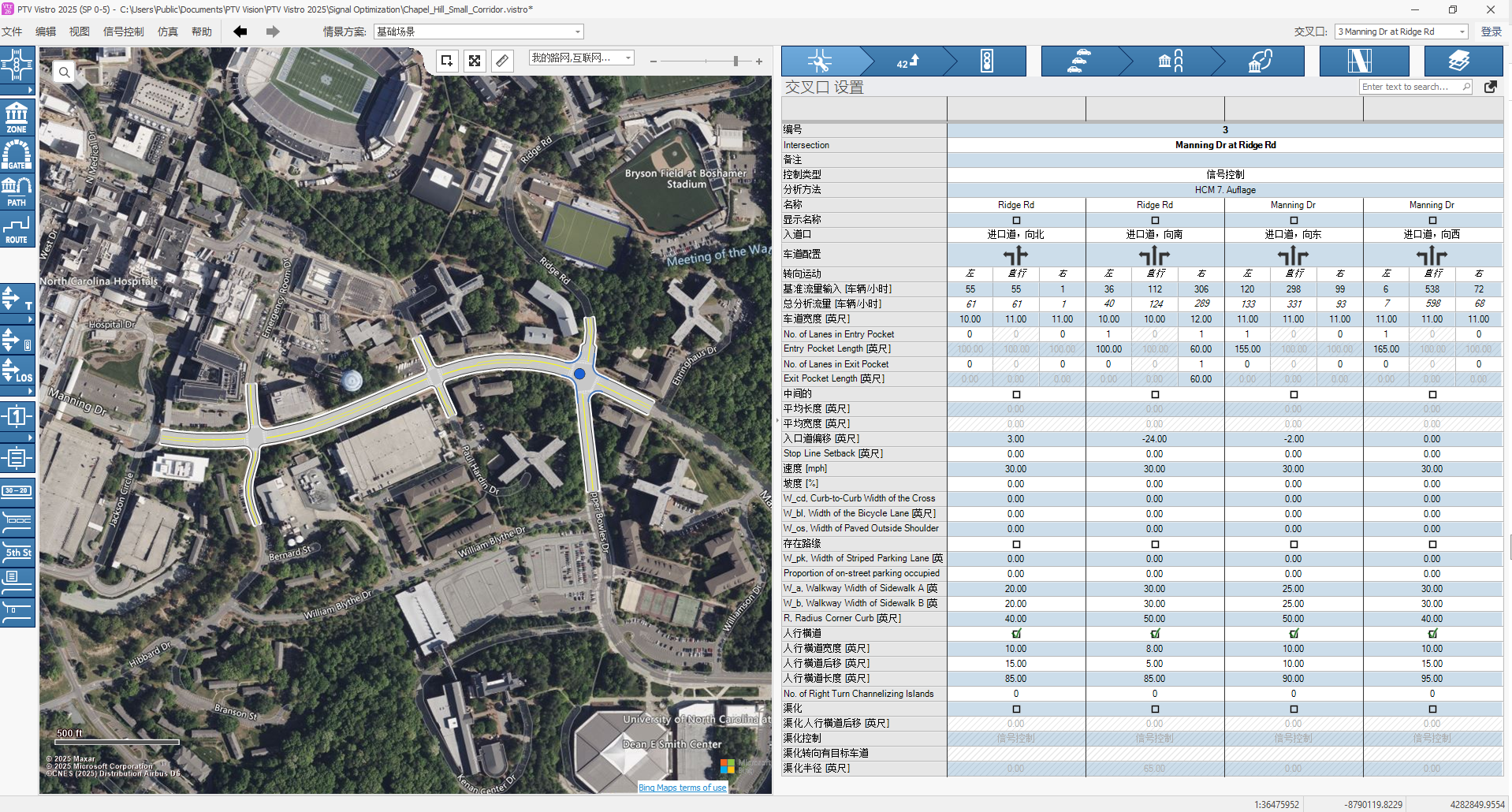The height and width of the screenshot is (812, 1512).
Task: Open the volumes workflow step with 42 arrow
Action: point(908,61)
